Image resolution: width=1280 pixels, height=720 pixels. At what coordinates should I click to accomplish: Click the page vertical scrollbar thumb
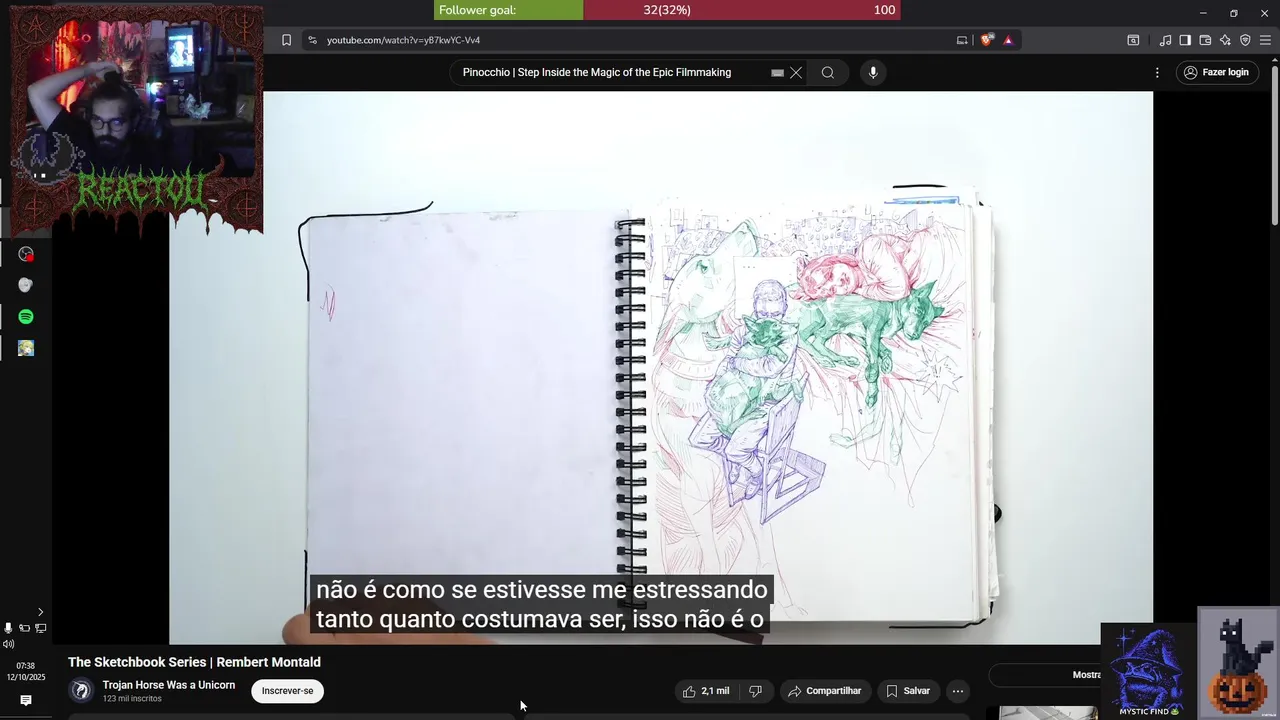pos(1274,145)
